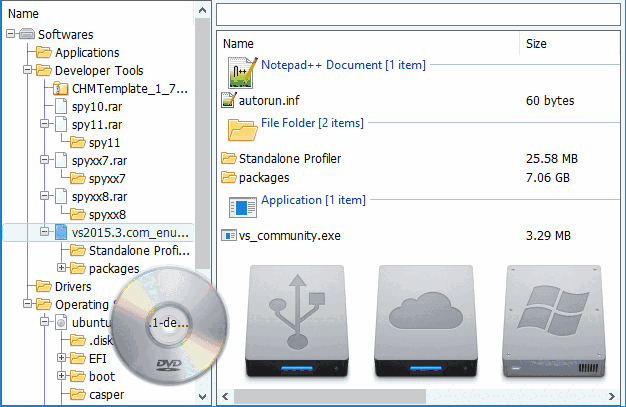Collapse the Softwares root node
Viewport: 626px width, 407px height.
10,34
